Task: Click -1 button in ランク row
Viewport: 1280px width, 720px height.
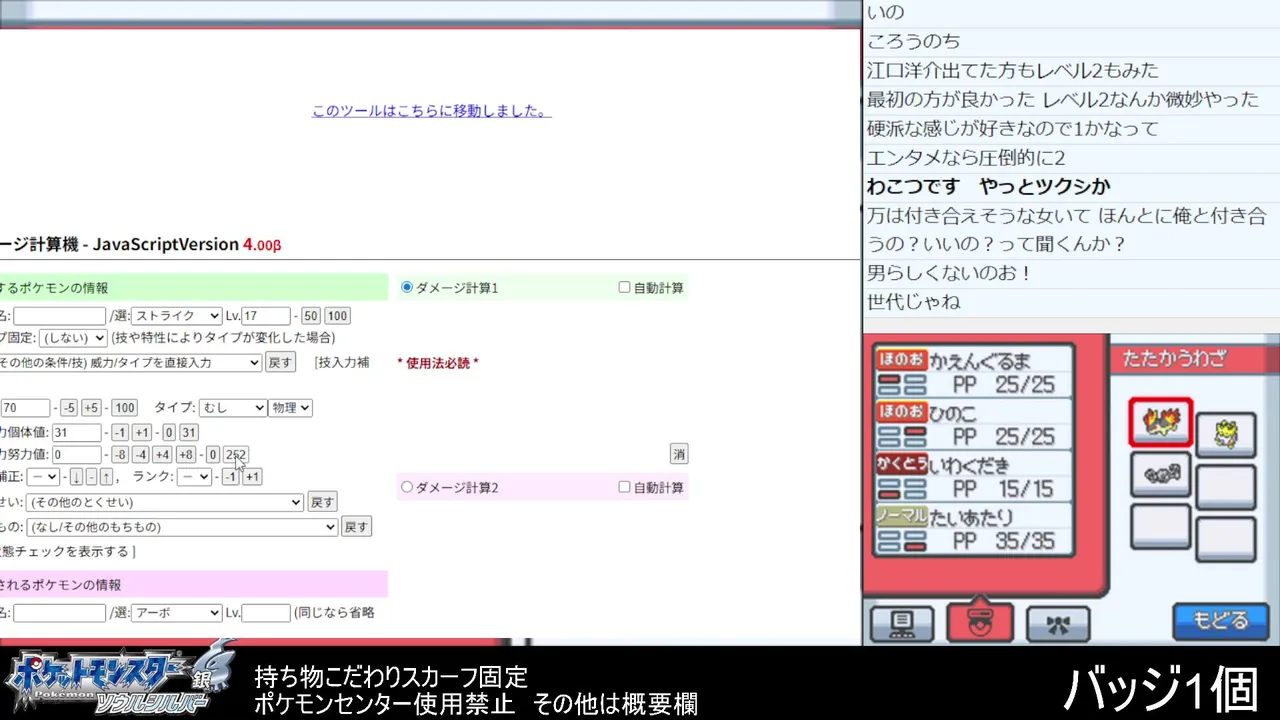Action: click(x=230, y=477)
